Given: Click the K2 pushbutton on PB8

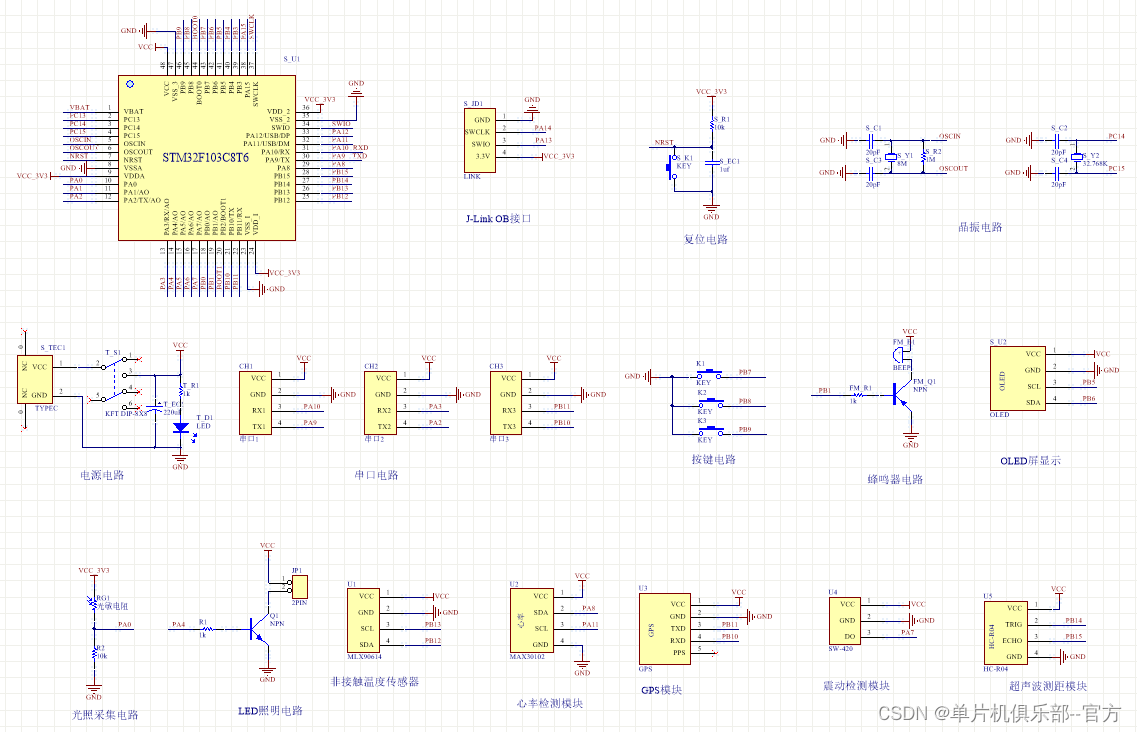Looking at the screenshot, I should pos(709,403).
